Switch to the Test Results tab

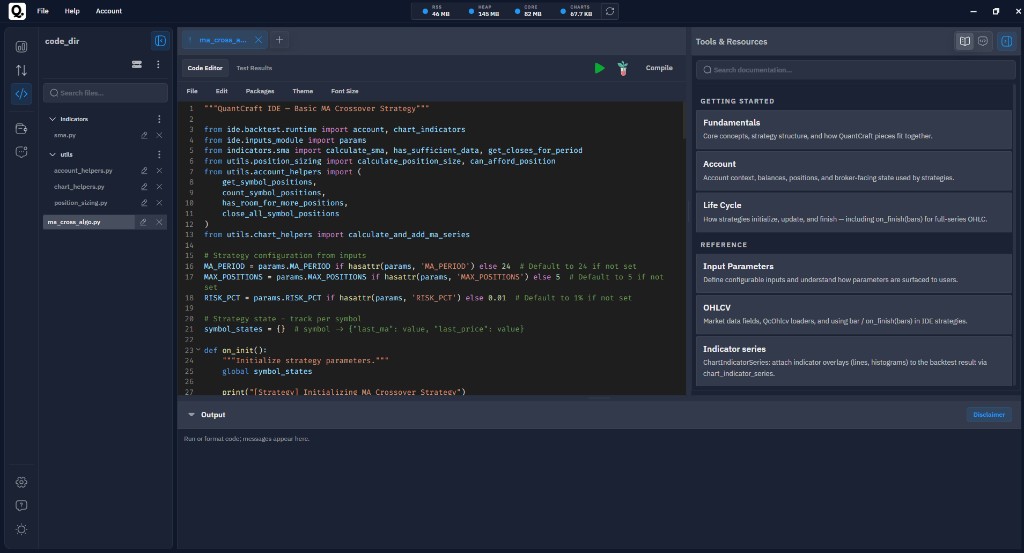(254, 68)
